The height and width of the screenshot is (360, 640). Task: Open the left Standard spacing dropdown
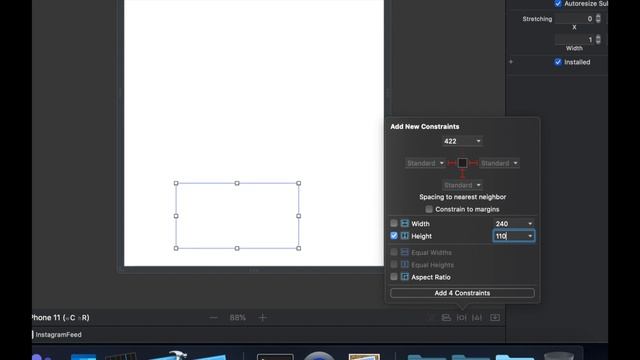tap(442, 163)
